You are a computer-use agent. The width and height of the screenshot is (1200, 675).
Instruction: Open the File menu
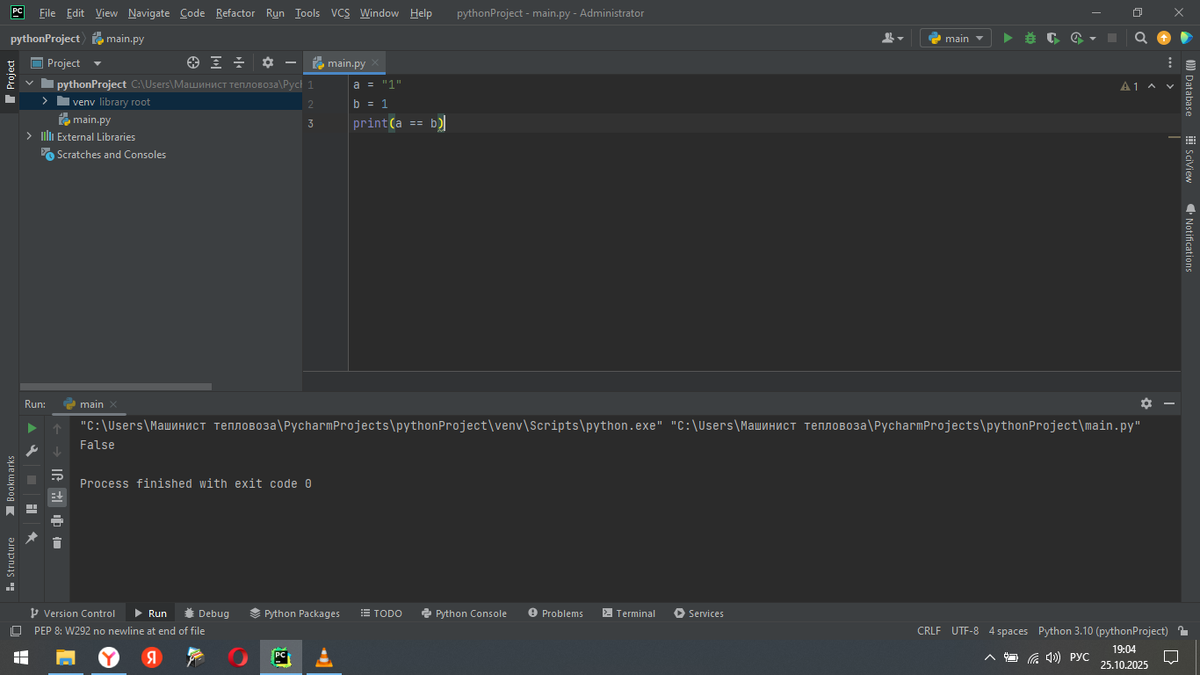click(47, 13)
